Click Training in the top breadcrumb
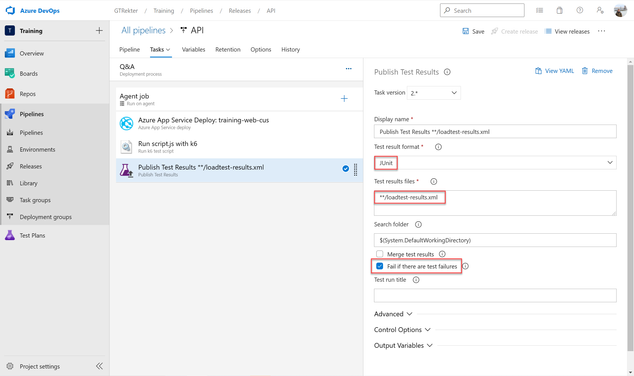This screenshot has width=634, height=376. pos(164,11)
